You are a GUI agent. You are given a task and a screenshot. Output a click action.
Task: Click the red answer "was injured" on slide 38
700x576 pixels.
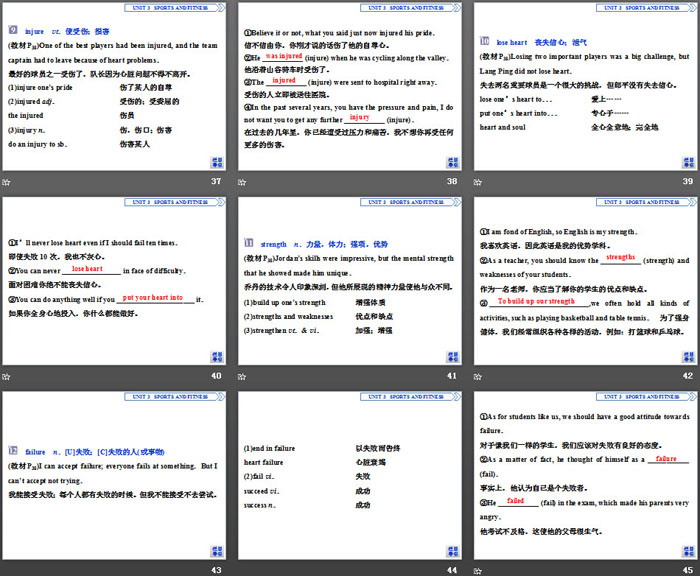284,56
